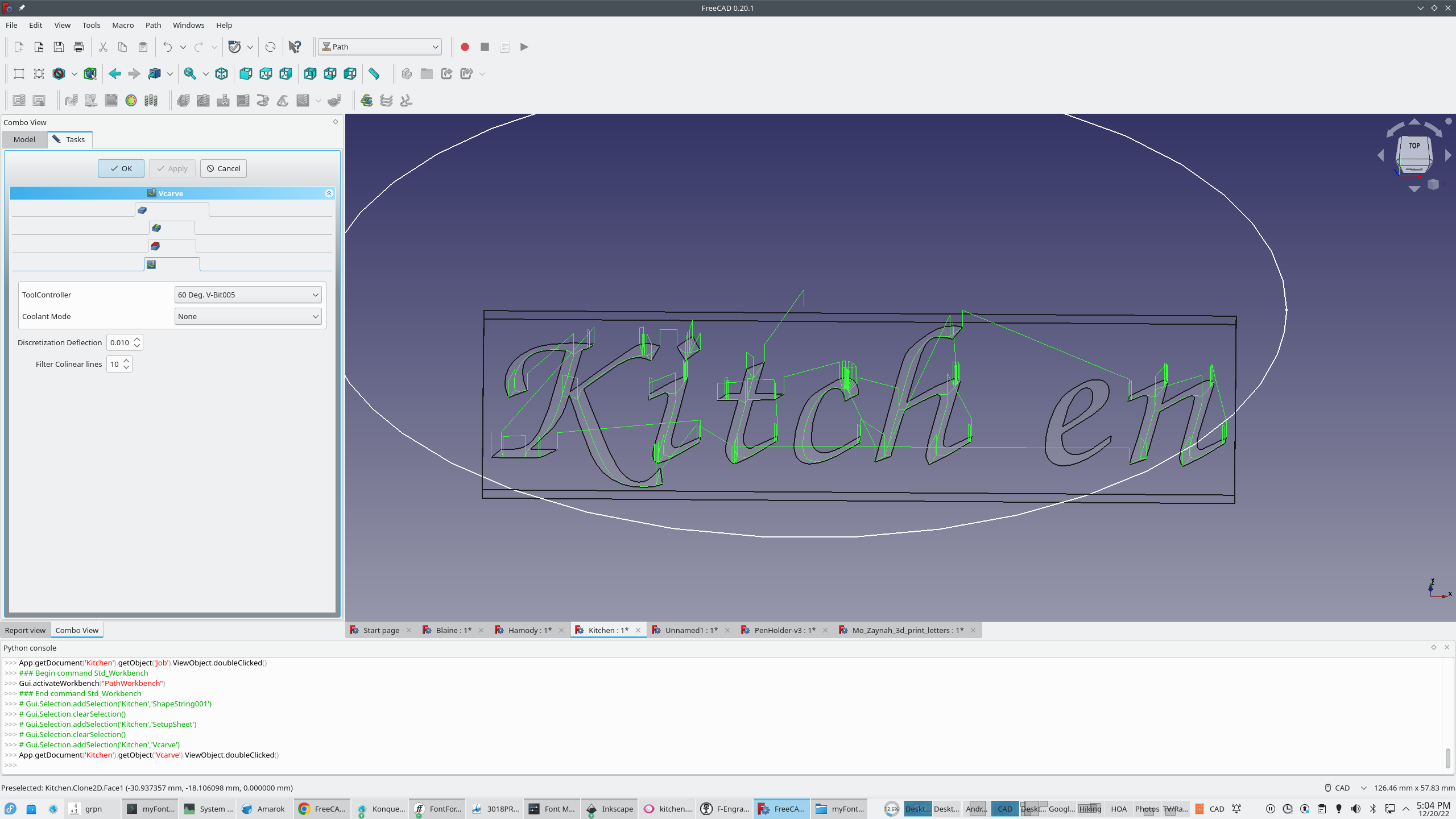Screen dimensions: 1456x819
Task: Open Inkscape from the taskbar
Action: click(609, 808)
